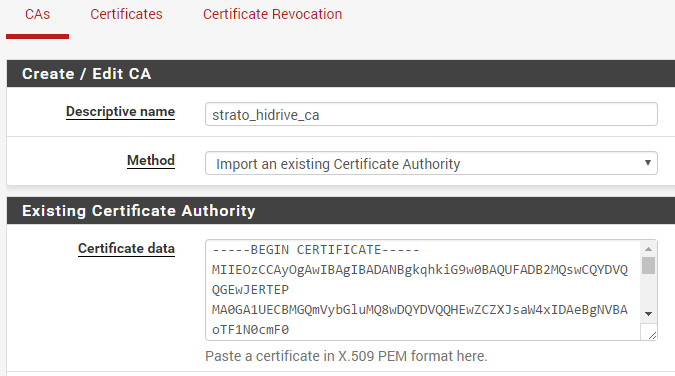Click the Method dropdown arrow icon
The image size is (675, 376).
click(647, 163)
